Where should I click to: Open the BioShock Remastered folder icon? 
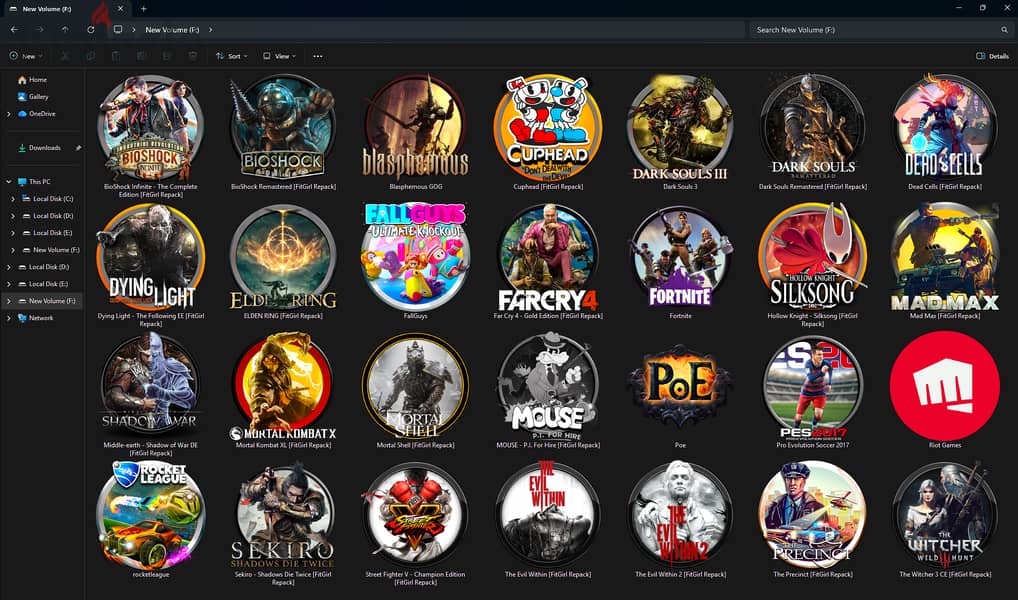point(283,128)
